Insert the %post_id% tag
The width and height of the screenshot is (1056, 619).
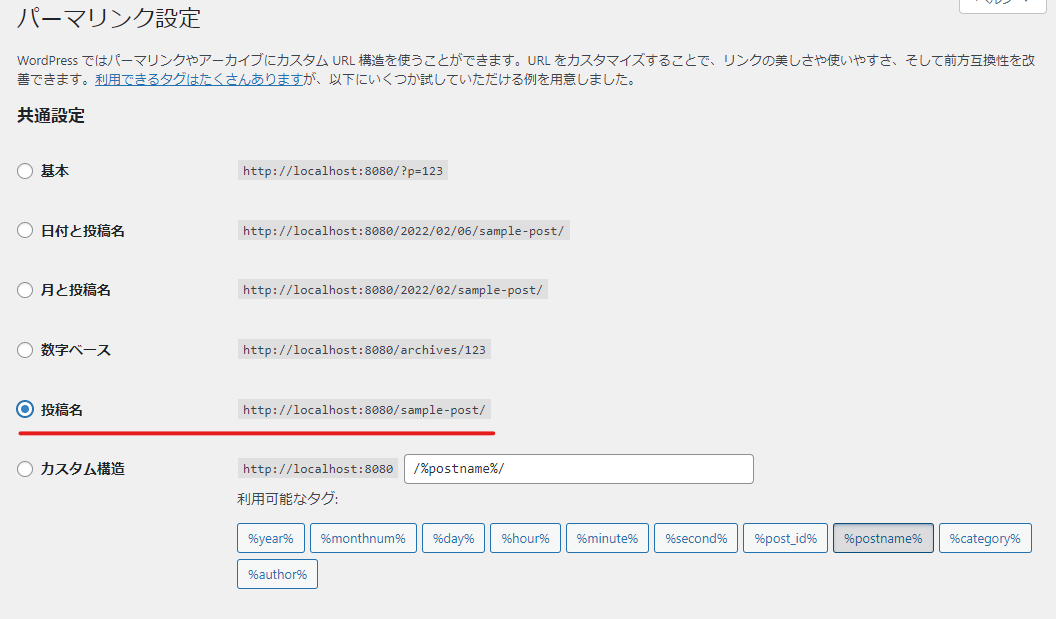click(x=785, y=537)
